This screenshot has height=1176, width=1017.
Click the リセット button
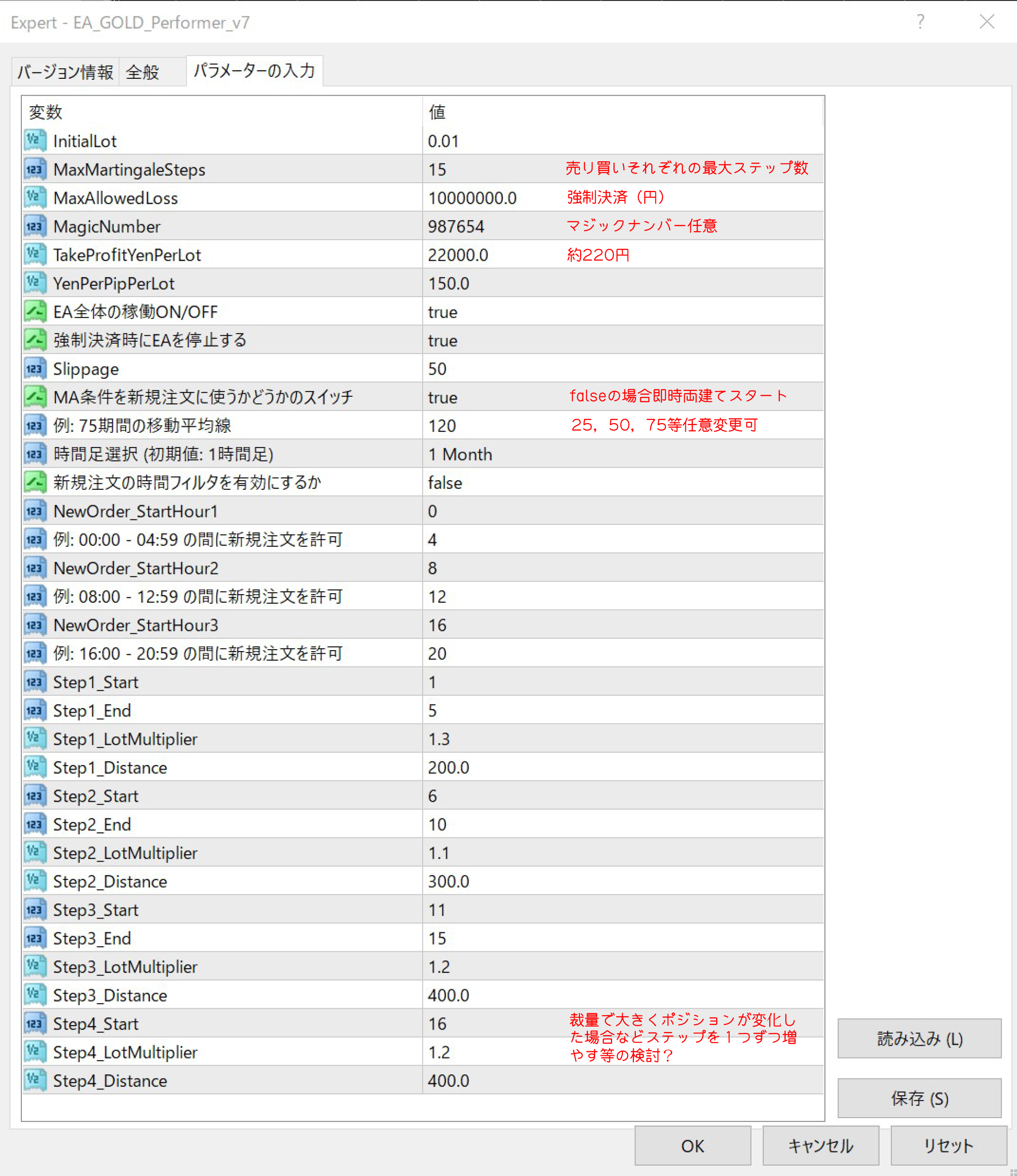(x=948, y=1146)
